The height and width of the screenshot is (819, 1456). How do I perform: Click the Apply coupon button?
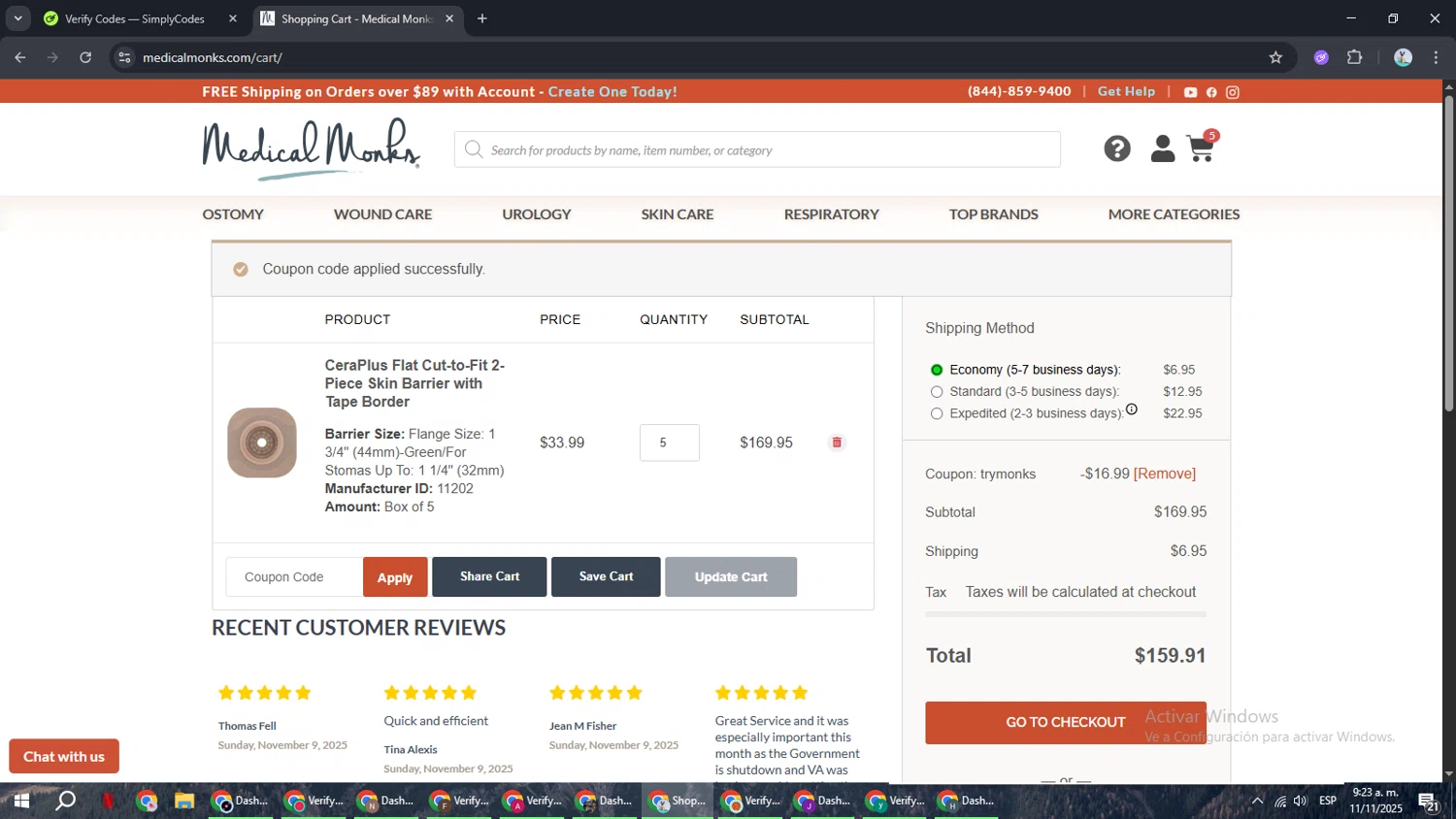(x=395, y=577)
